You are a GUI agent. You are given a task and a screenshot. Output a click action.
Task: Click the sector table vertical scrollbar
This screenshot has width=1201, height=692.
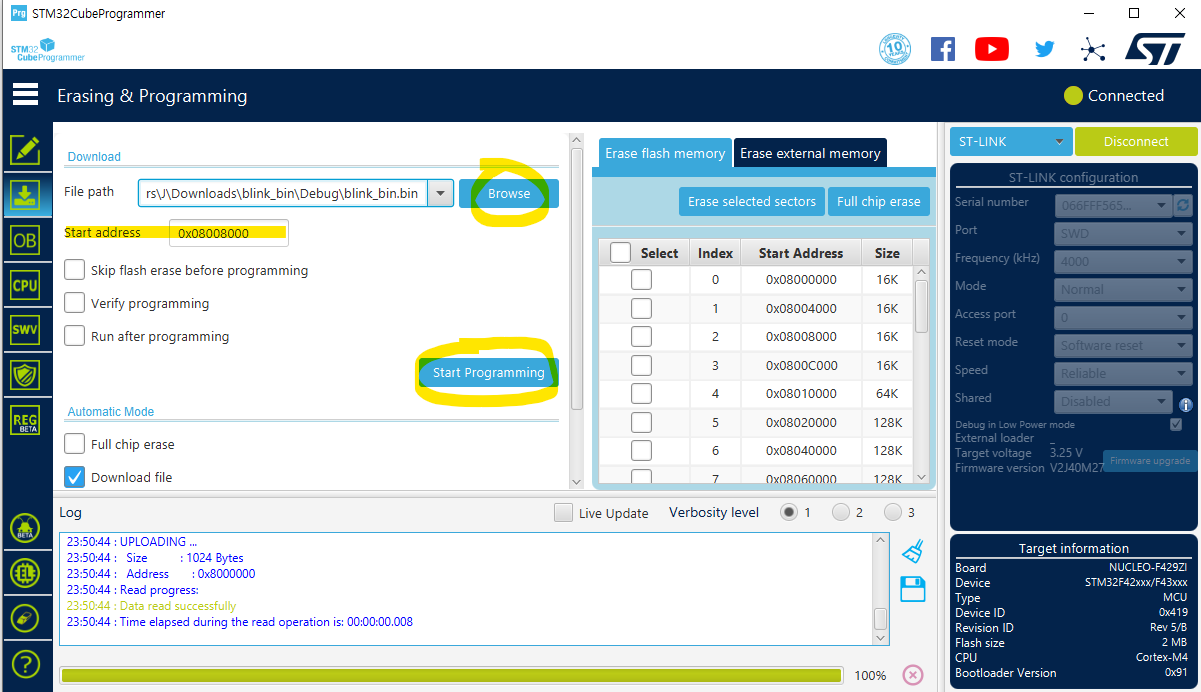click(x=922, y=305)
